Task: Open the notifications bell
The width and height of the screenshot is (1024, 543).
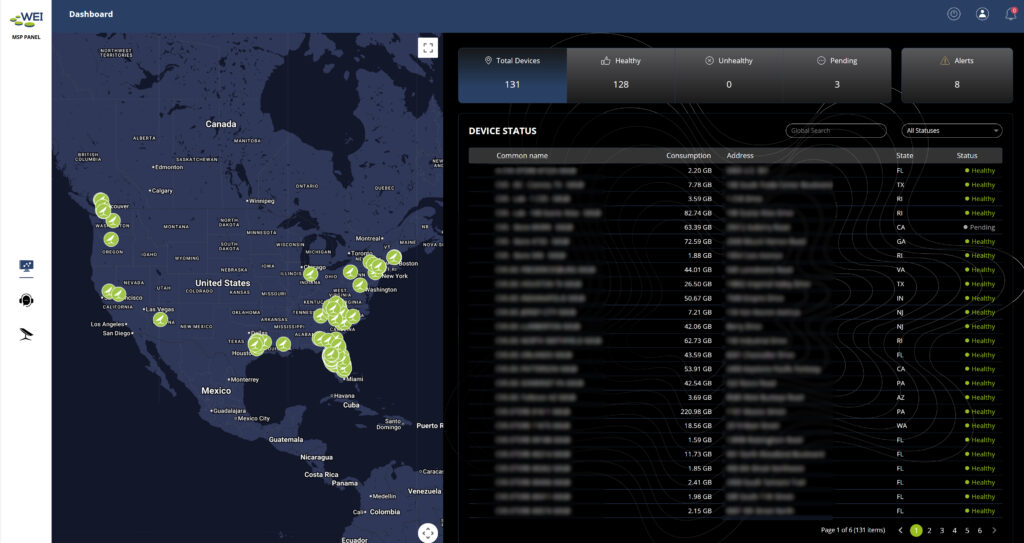Action: click(1011, 14)
